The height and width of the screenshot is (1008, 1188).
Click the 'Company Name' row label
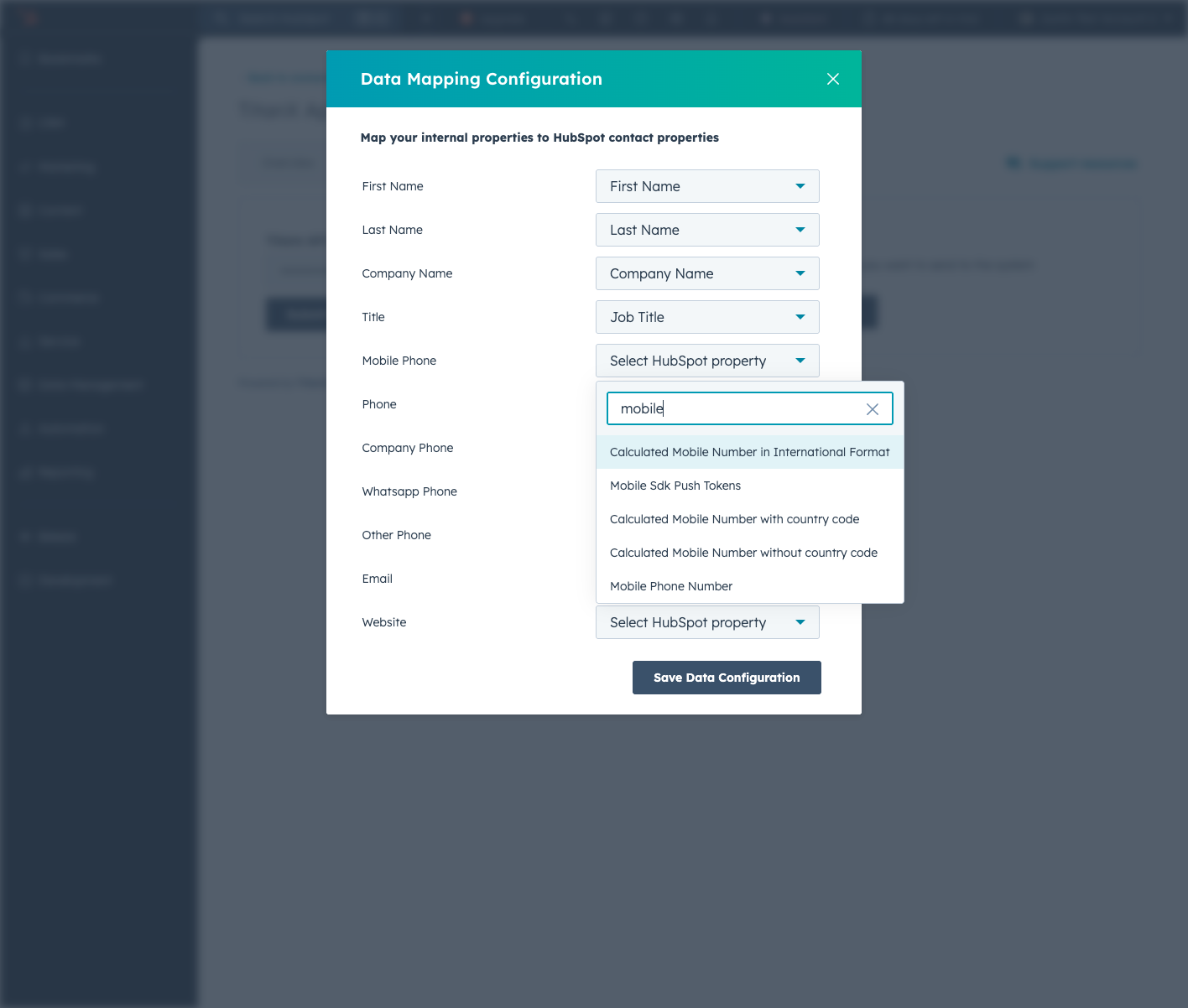407,273
